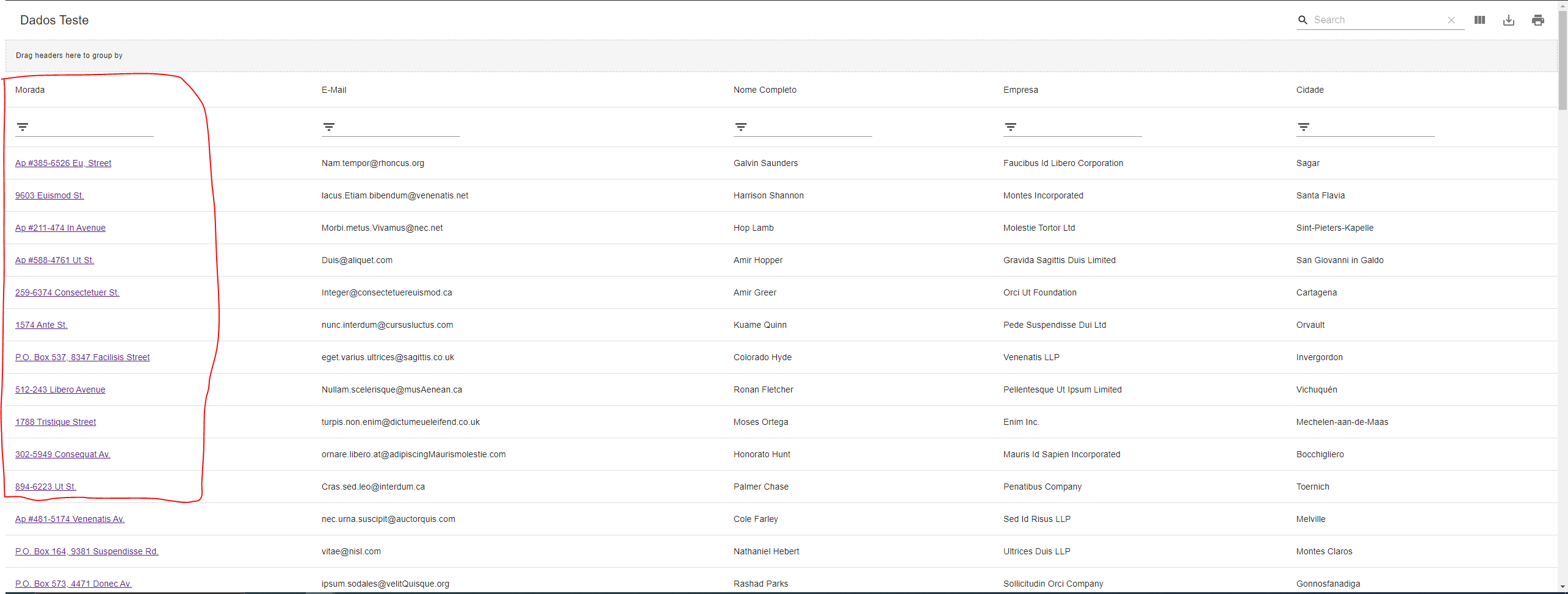Clear the search box with the X
Viewport: 1568px width, 594px height.
pyautogui.click(x=1451, y=20)
